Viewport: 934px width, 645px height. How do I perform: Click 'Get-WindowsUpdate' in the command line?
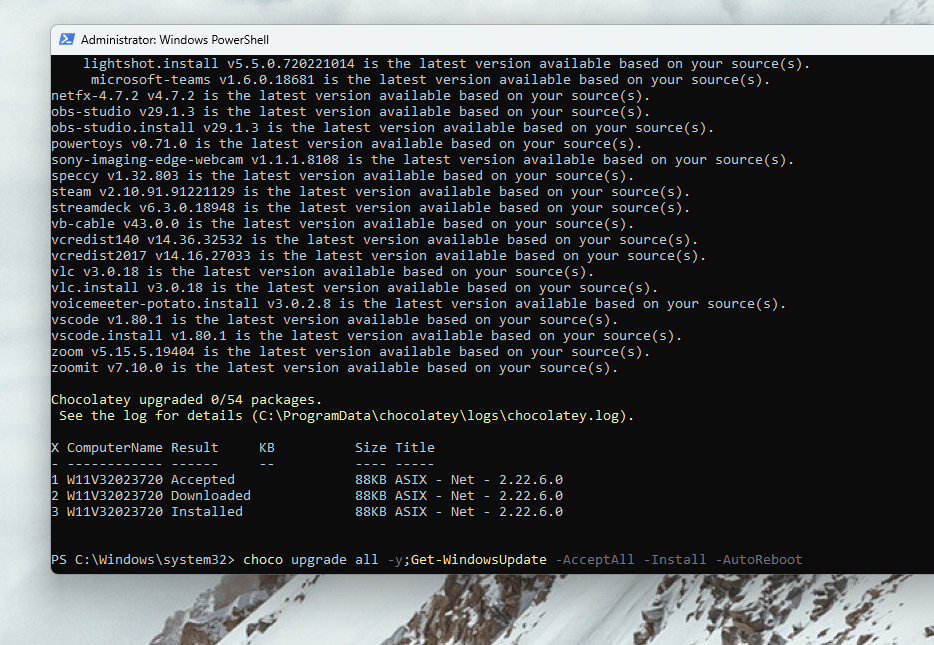pos(479,560)
